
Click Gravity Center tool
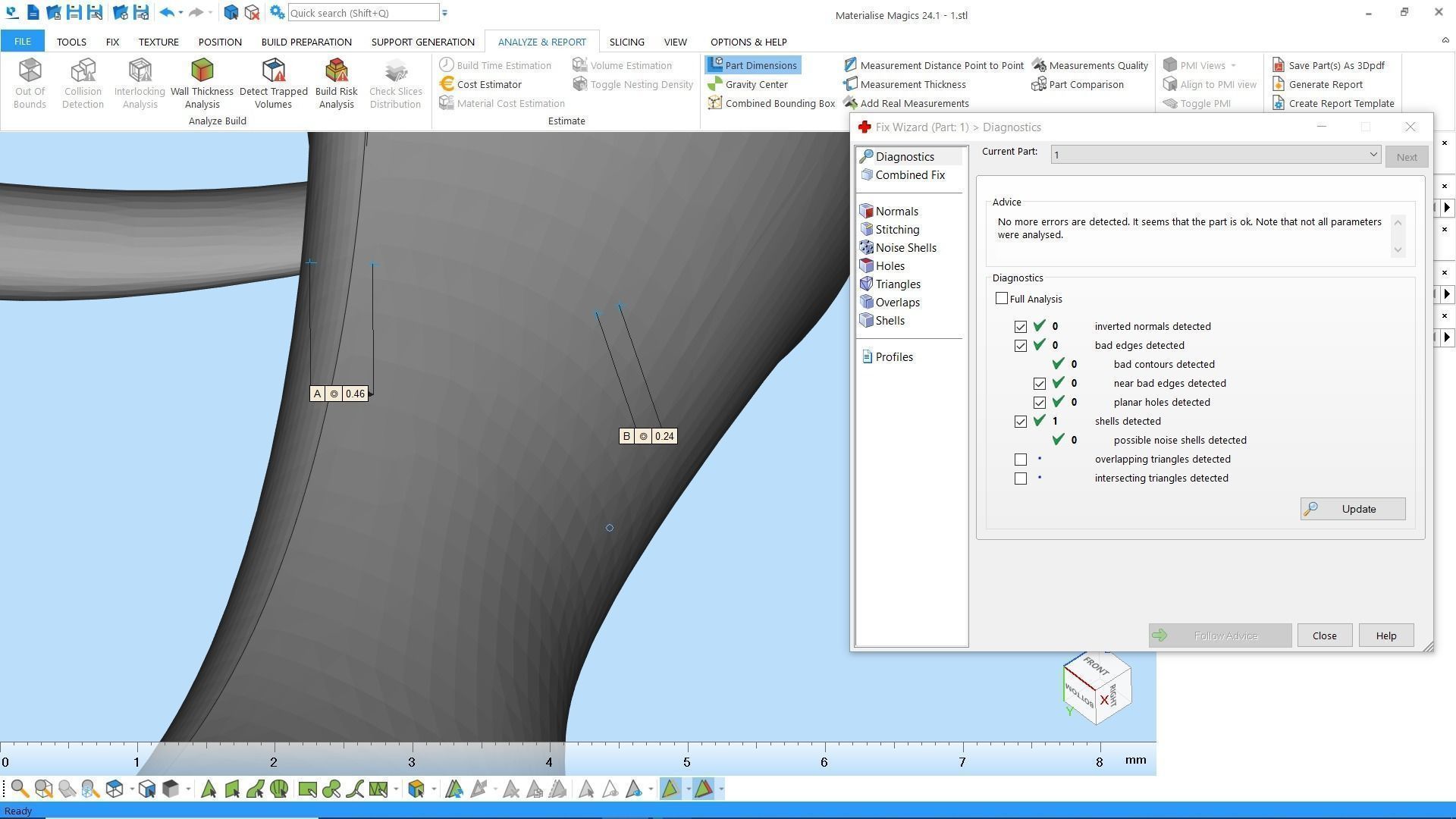click(755, 84)
